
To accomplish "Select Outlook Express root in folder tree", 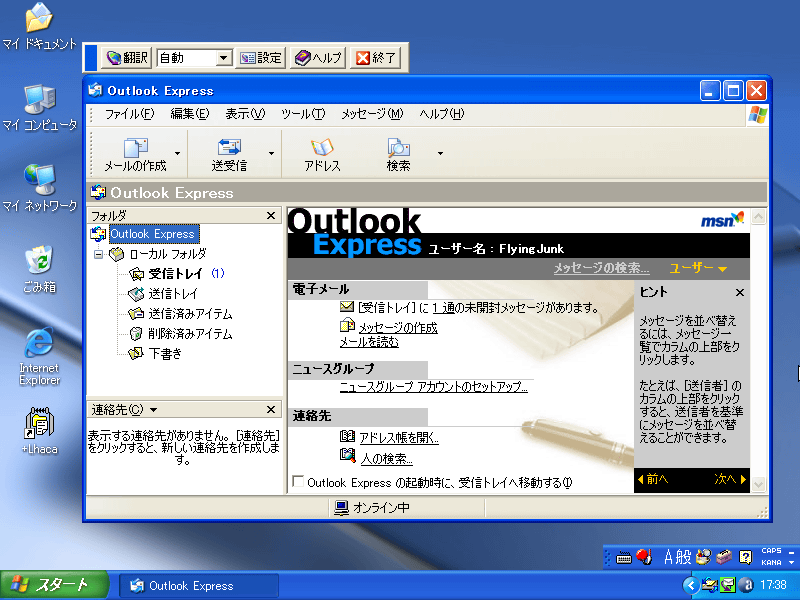I will [x=152, y=234].
